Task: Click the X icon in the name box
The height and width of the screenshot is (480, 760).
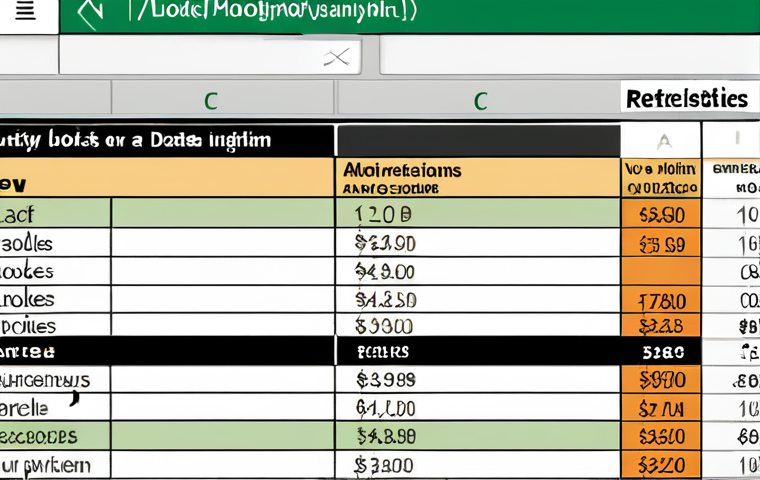Action: (337, 58)
